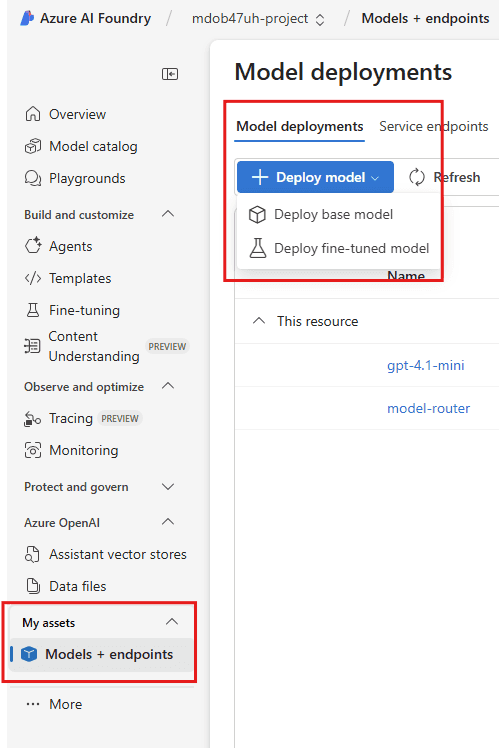Click the Deploy base model cube icon
This screenshot has height=748, width=499.
[257, 215]
